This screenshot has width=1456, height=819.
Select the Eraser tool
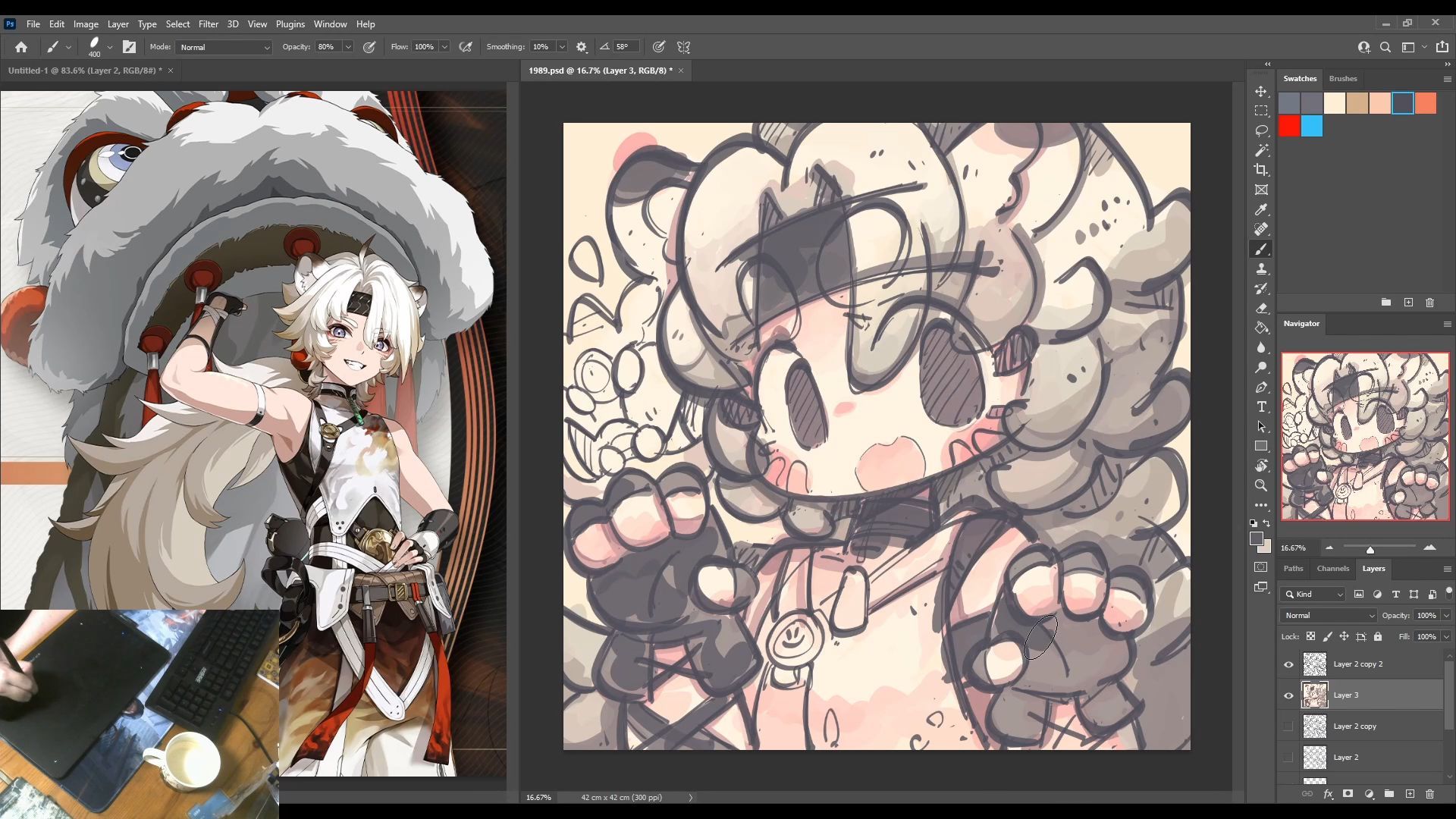coord(1261,308)
